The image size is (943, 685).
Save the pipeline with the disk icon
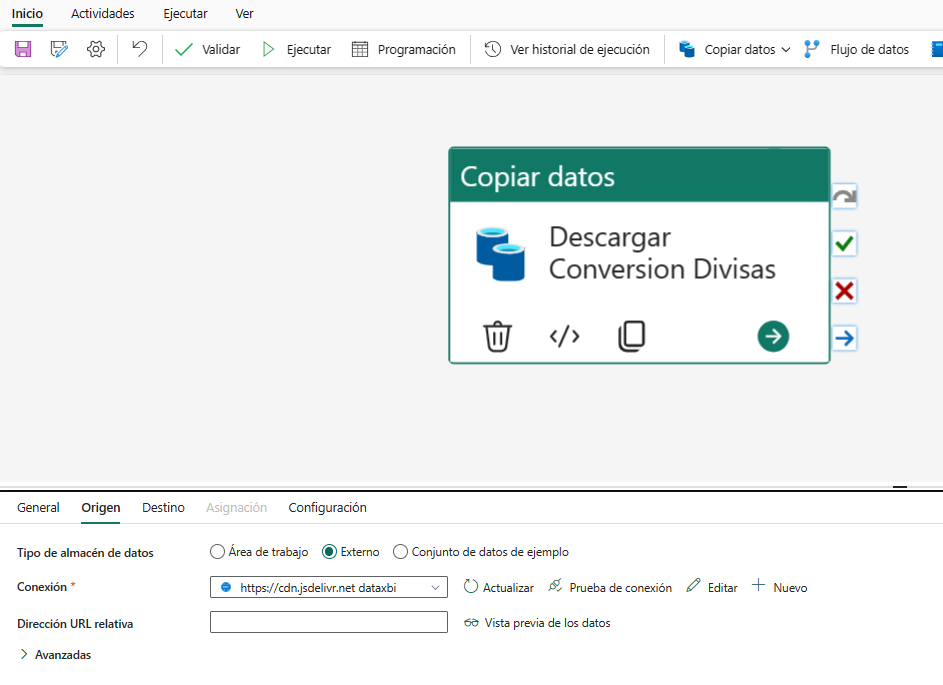(x=22, y=48)
